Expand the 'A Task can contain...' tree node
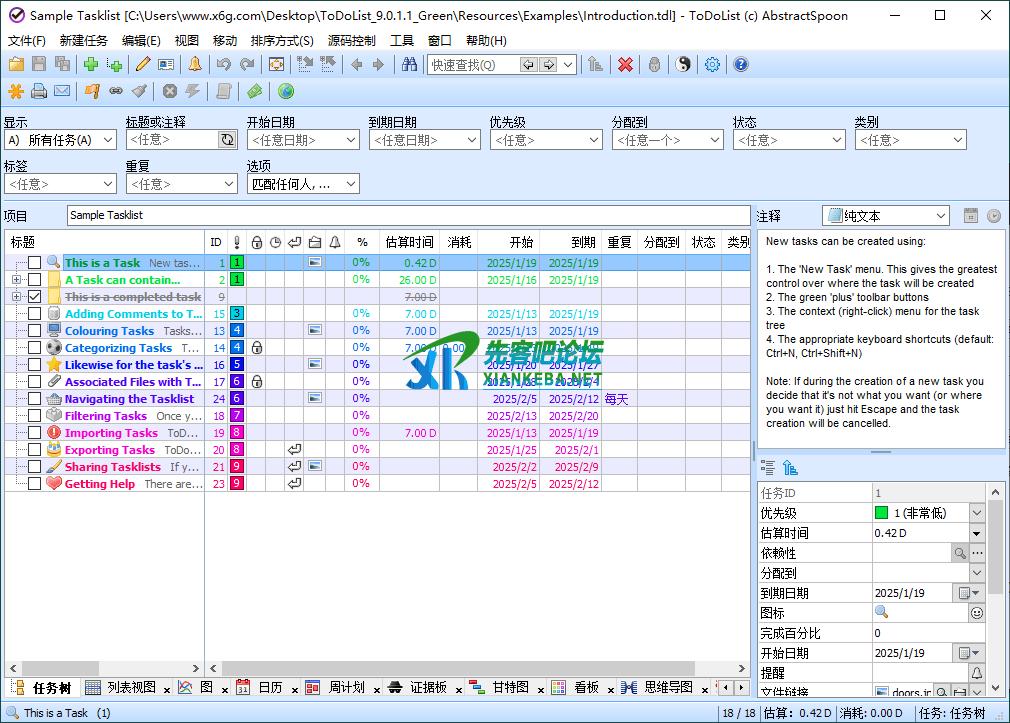This screenshot has height=723, width=1010. tap(16, 280)
